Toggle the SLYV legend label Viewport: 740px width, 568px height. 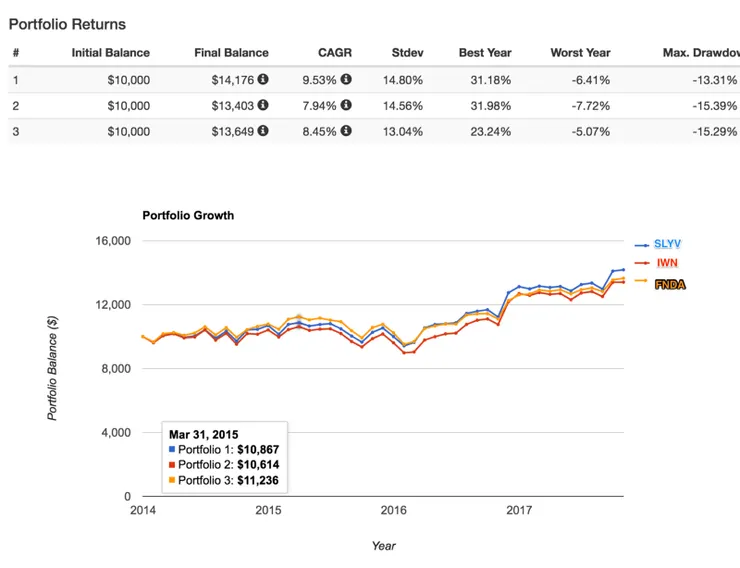[668, 244]
